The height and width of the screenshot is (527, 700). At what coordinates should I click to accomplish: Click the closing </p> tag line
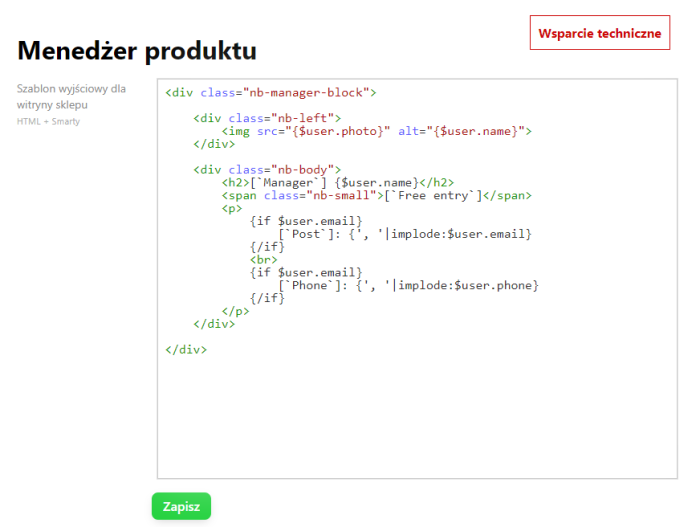point(235,311)
